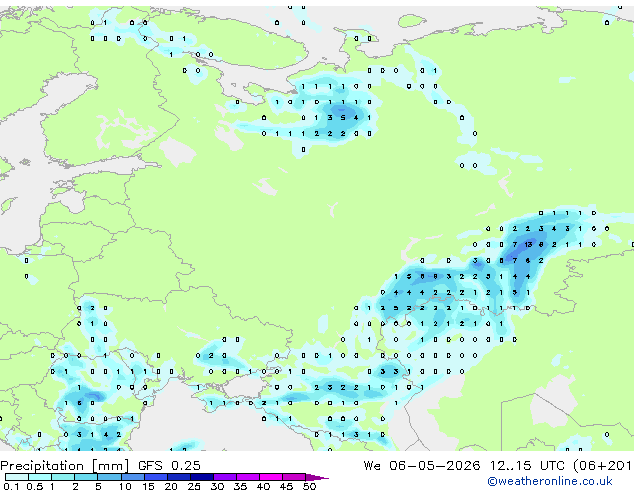Viewport: 634px width, 490px height.
Task: Click the legend label '45'
Action: pos(286,486)
